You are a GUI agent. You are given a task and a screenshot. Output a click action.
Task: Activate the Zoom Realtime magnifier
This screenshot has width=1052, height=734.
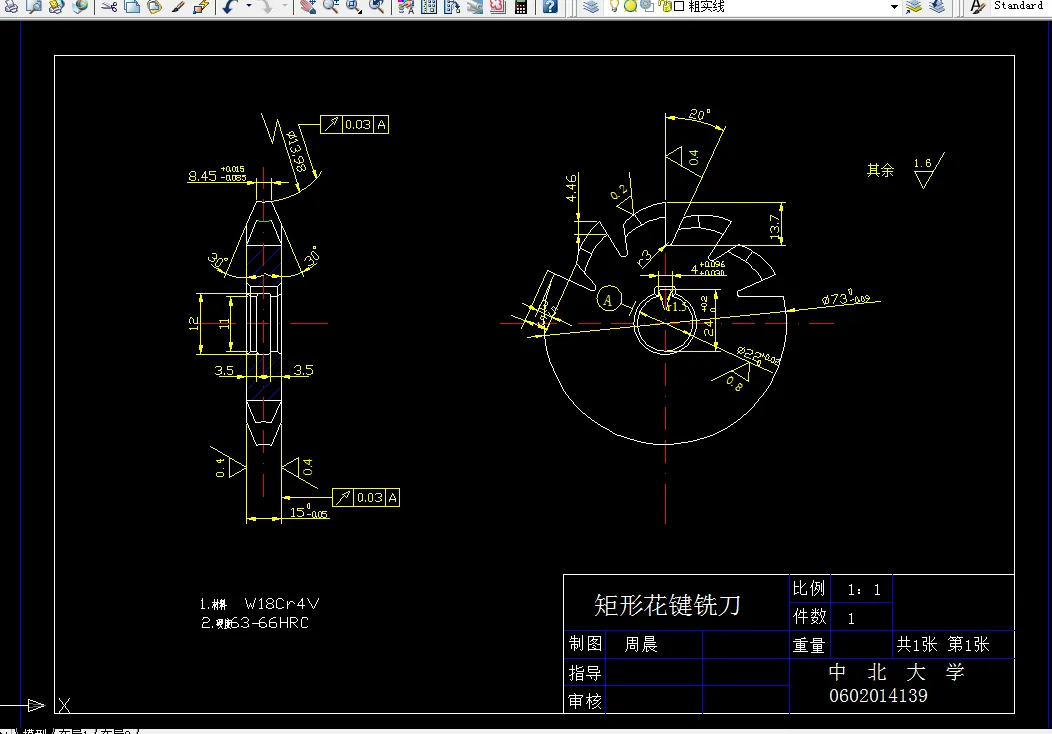[331, 7]
